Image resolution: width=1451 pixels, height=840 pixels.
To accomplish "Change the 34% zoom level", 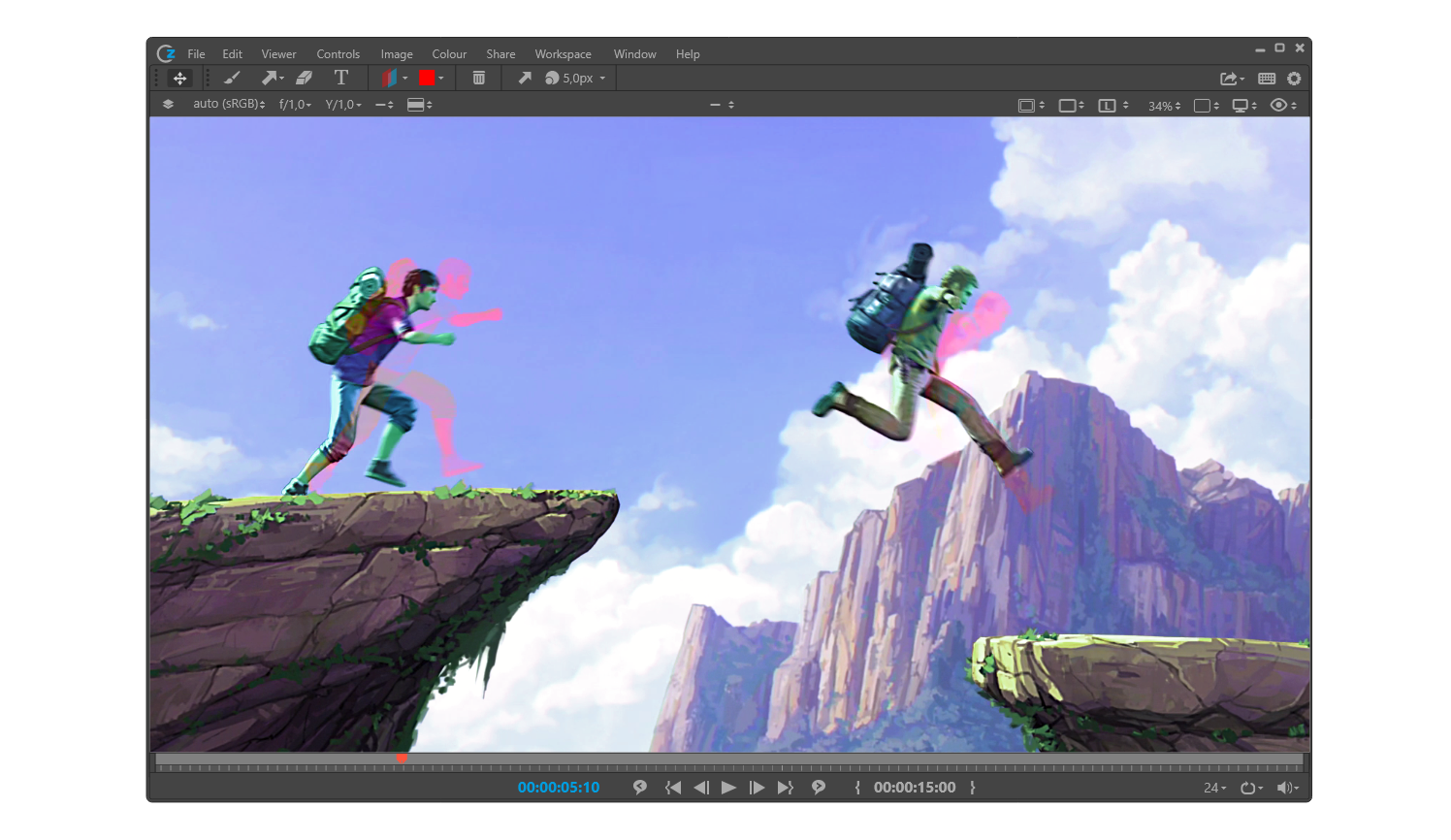I will (1164, 106).
